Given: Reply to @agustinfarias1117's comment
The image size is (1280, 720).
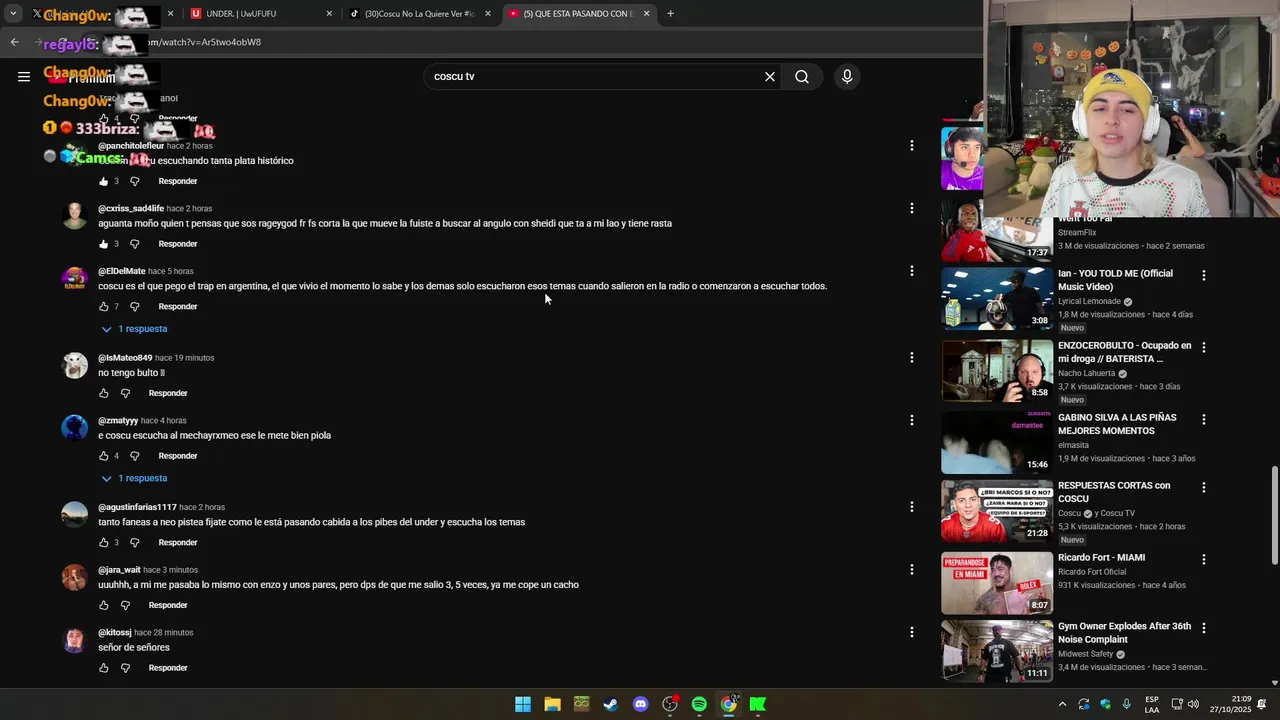Looking at the screenshot, I should (178, 543).
